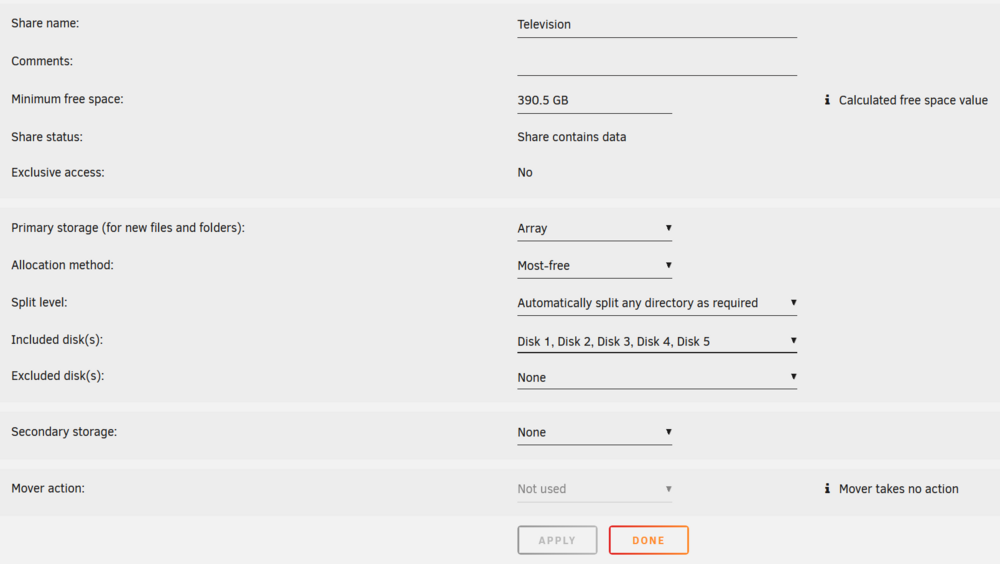Click the Share name field containing Television
Viewport: 1000px width, 564px height.
pyautogui.click(x=657, y=25)
